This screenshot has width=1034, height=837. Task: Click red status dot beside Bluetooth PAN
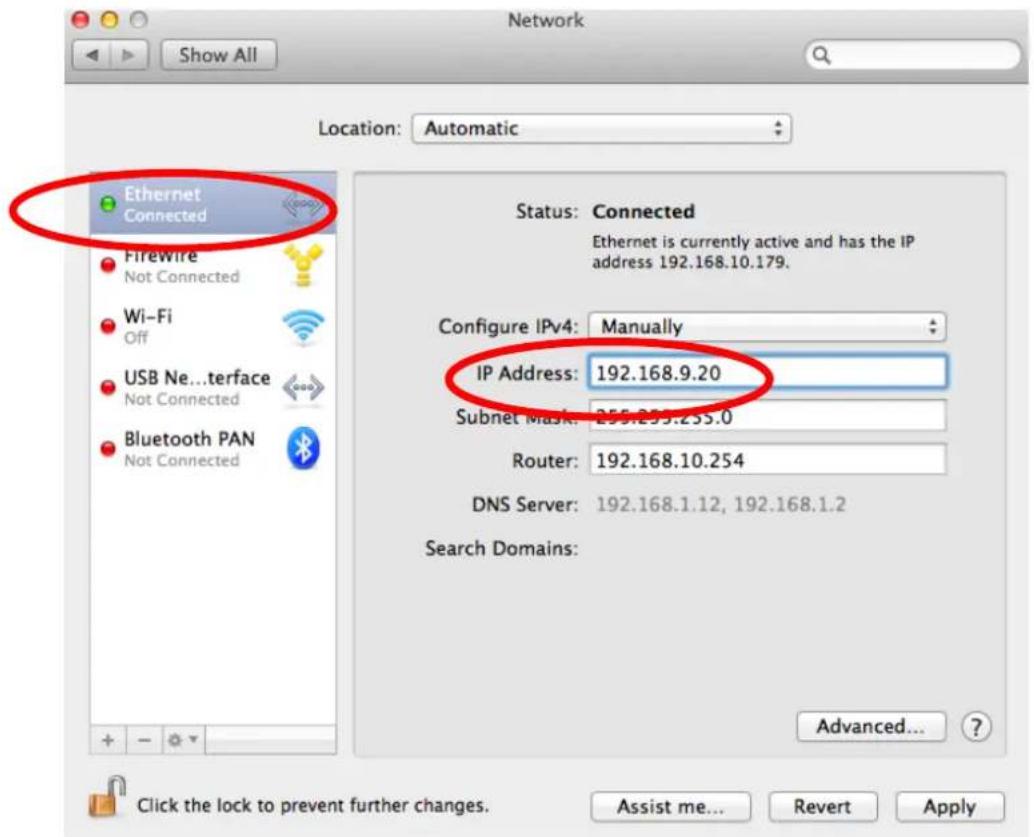pyautogui.click(x=107, y=449)
